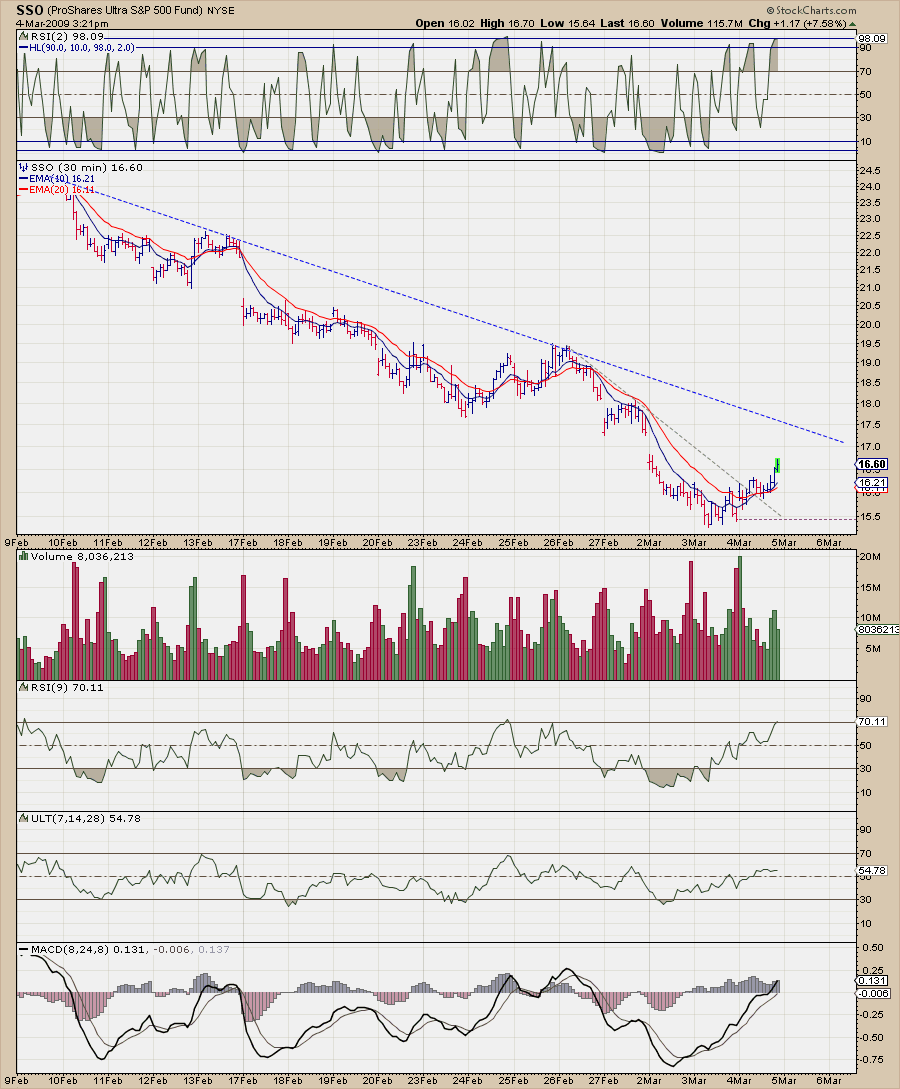This screenshot has width=900, height=1089.
Task: Click the 15.5 price axis label
Action: (x=869, y=517)
